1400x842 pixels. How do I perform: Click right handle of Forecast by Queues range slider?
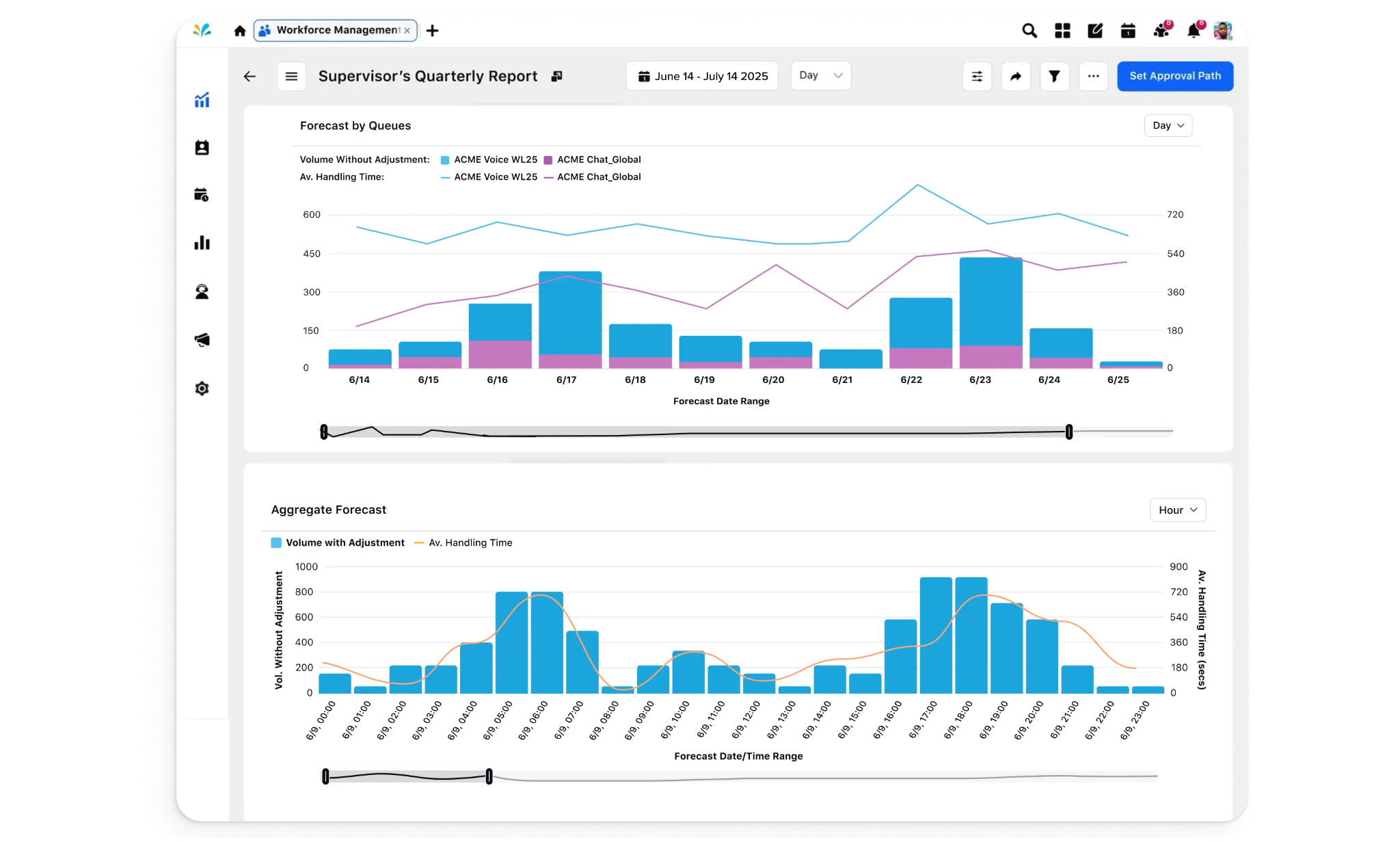[1069, 432]
